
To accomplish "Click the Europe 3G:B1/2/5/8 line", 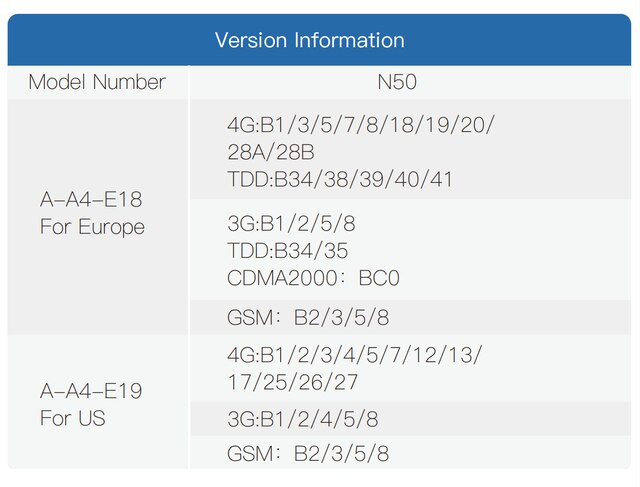I will pyautogui.click(x=291, y=223).
